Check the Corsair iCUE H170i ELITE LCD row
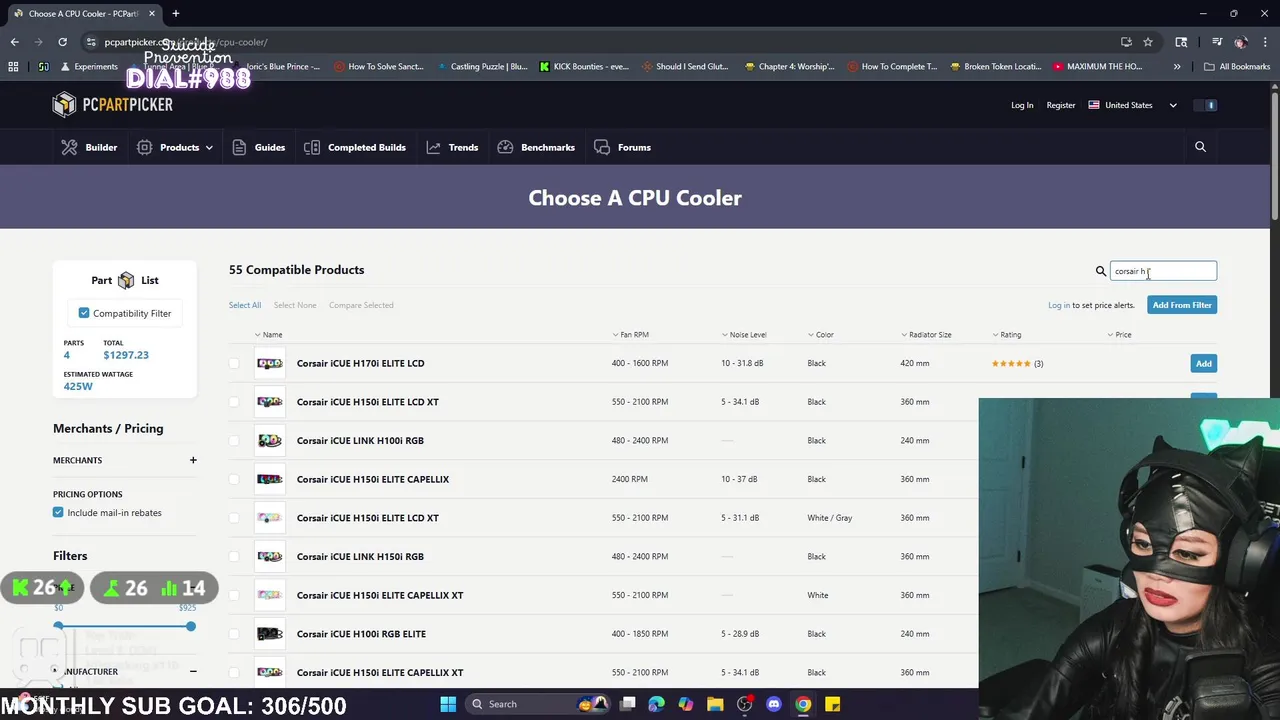 (234, 363)
